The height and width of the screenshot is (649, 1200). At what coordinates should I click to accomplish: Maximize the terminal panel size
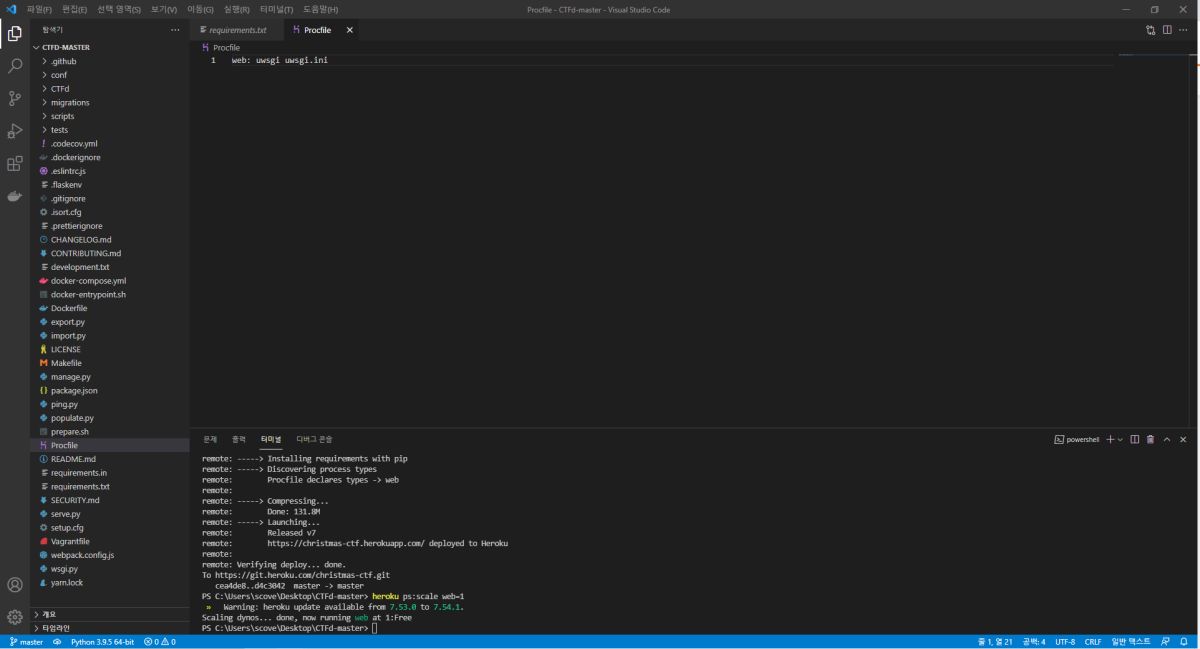(1167, 439)
